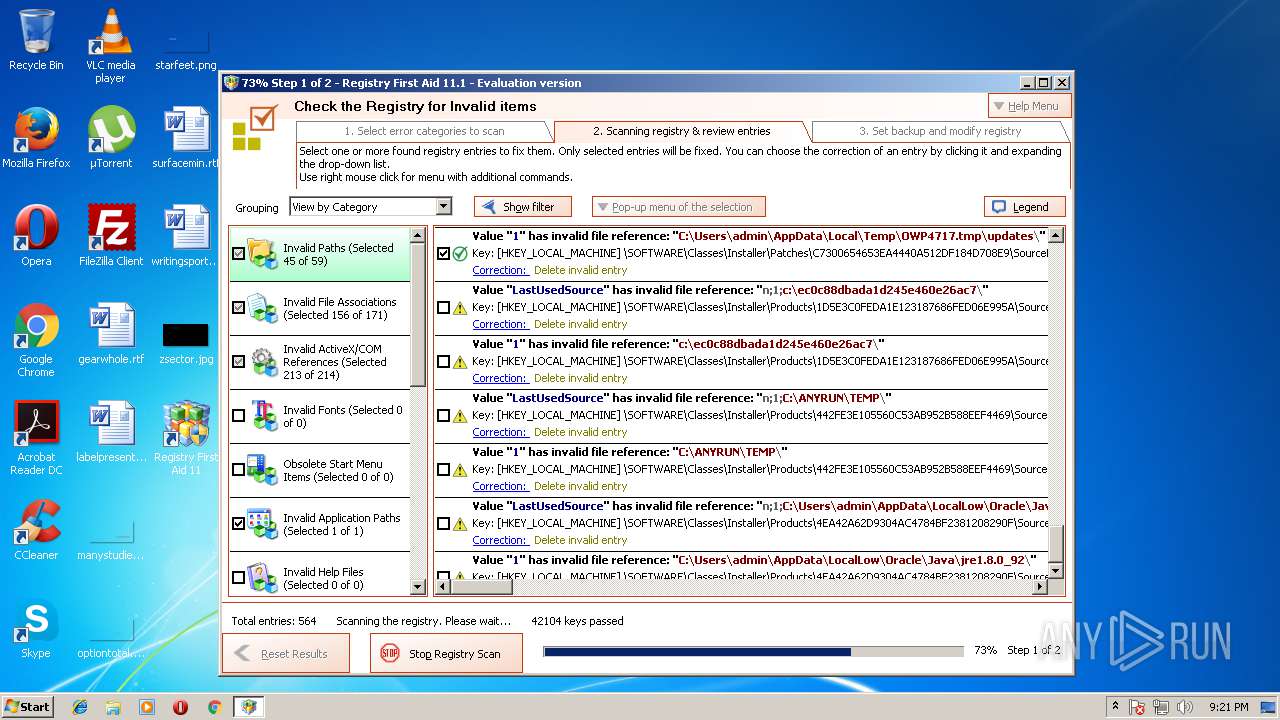
Task: Open the Windows Start menu
Action: coord(28,707)
